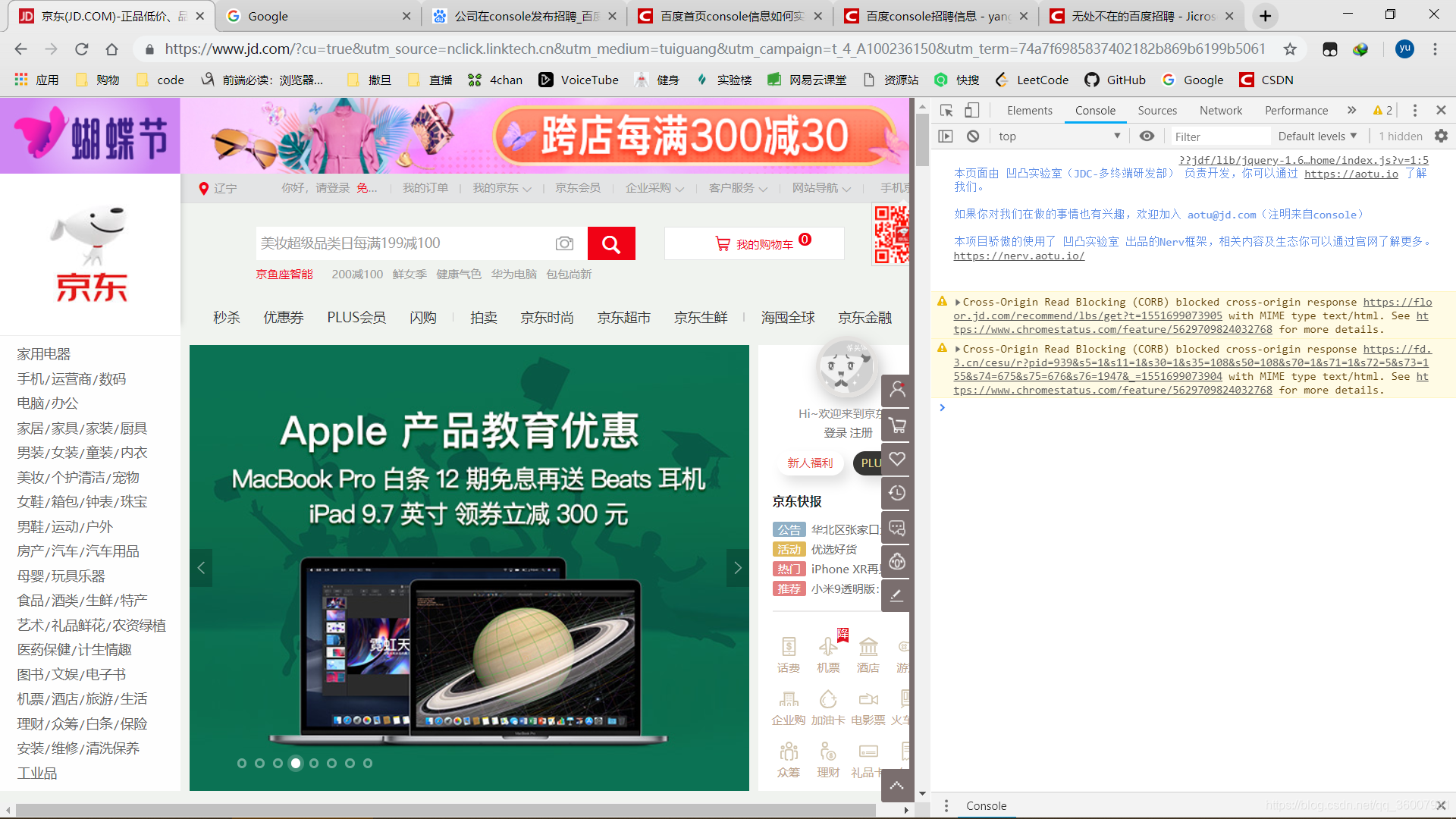Image resolution: width=1456 pixels, height=819 pixels.
Task: Open new browser tab with plus button
Action: pyautogui.click(x=1265, y=16)
